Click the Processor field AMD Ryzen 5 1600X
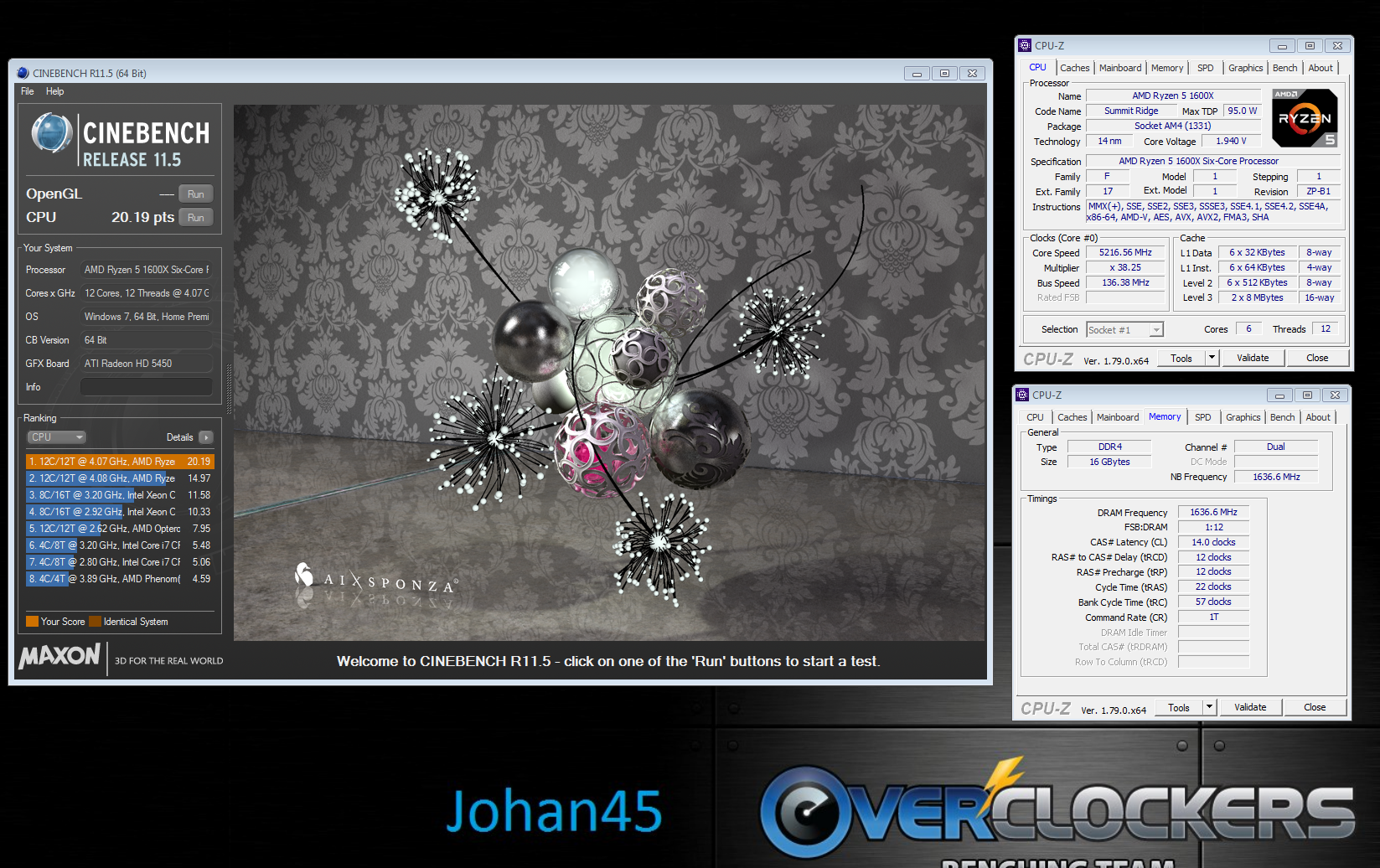This screenshot has width=1380, height=868. [146, 270]
